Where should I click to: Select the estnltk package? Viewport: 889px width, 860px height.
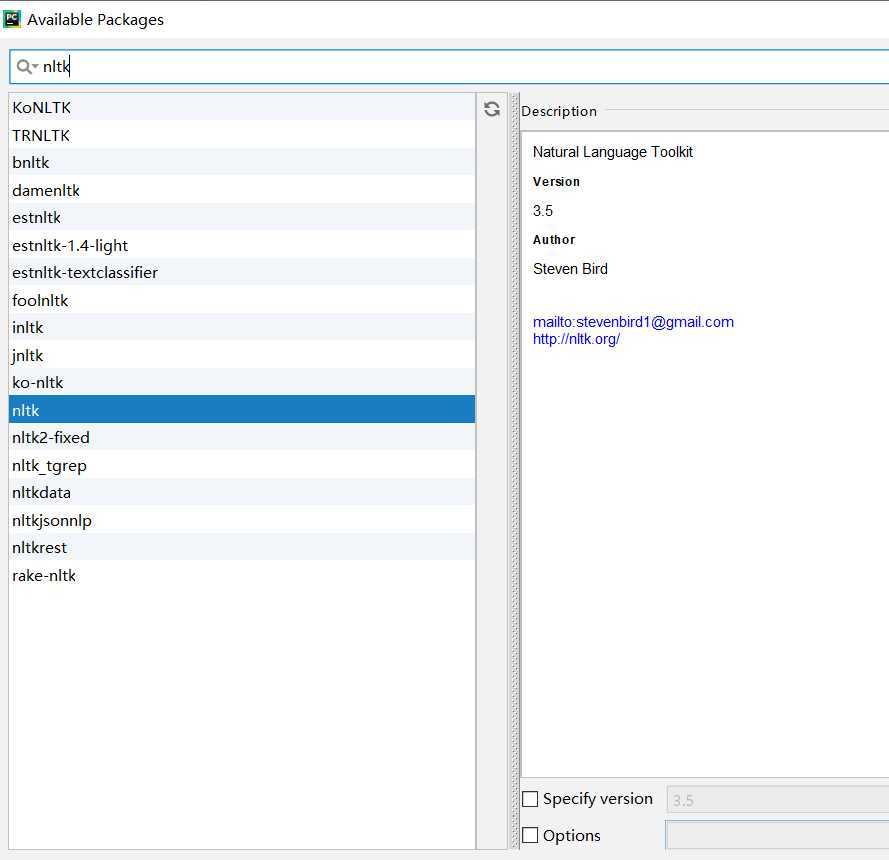click(x=242, y=218)
